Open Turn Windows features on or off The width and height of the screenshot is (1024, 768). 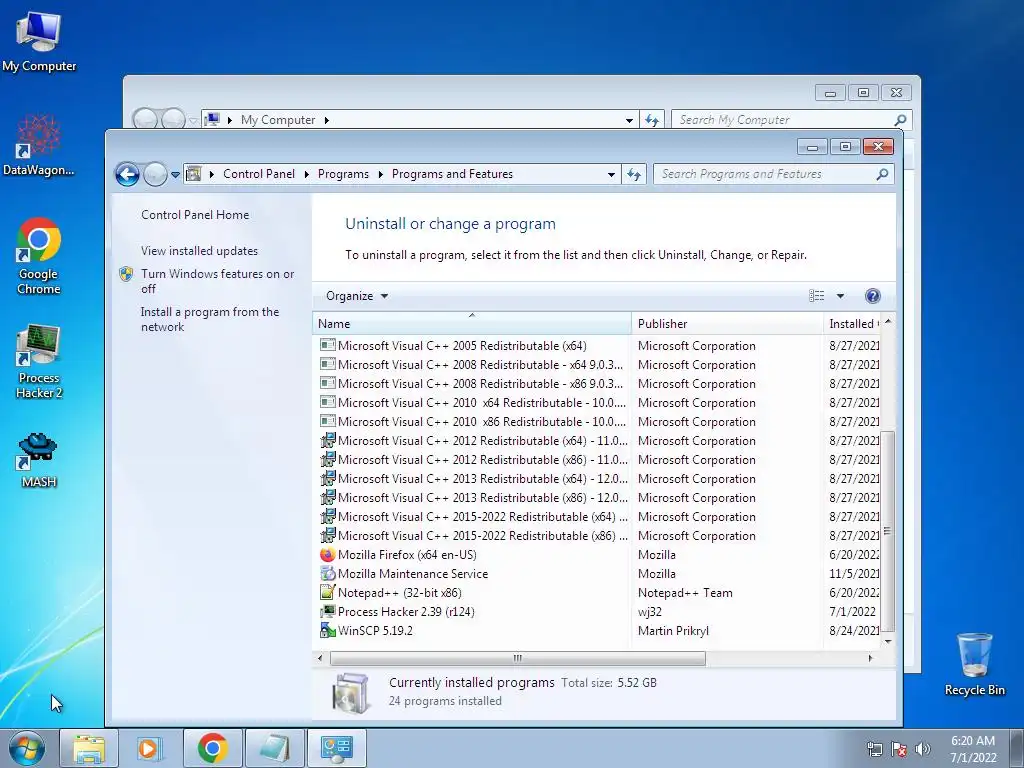217,281
